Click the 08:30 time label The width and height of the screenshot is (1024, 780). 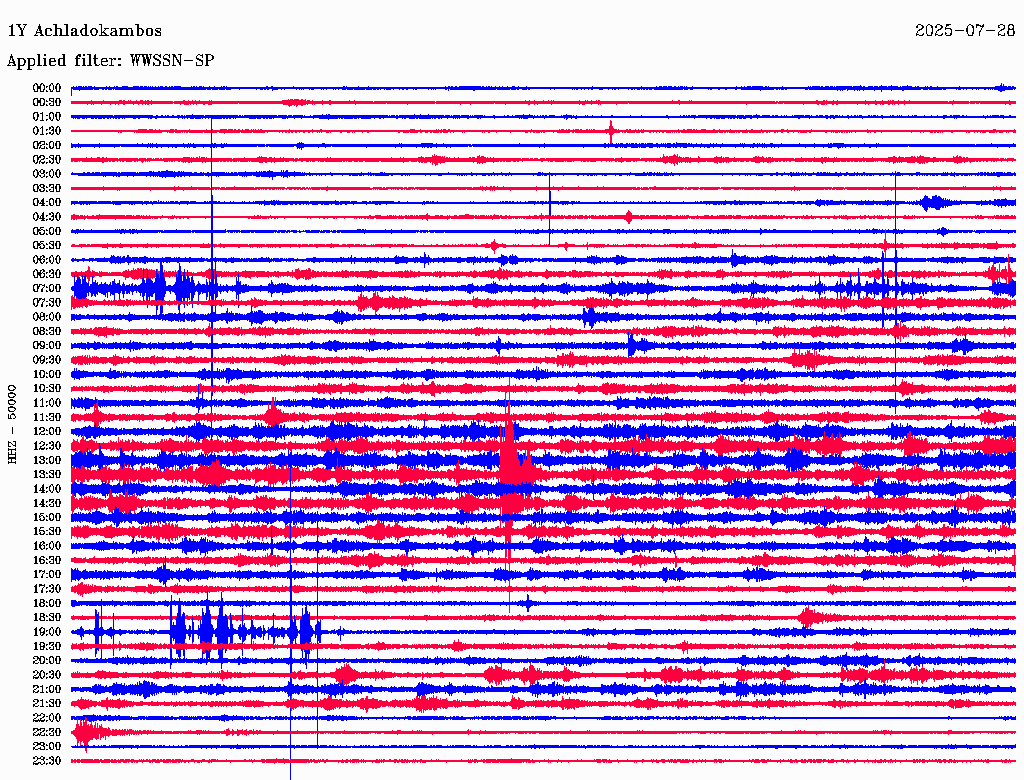click(x=47, y=331)
